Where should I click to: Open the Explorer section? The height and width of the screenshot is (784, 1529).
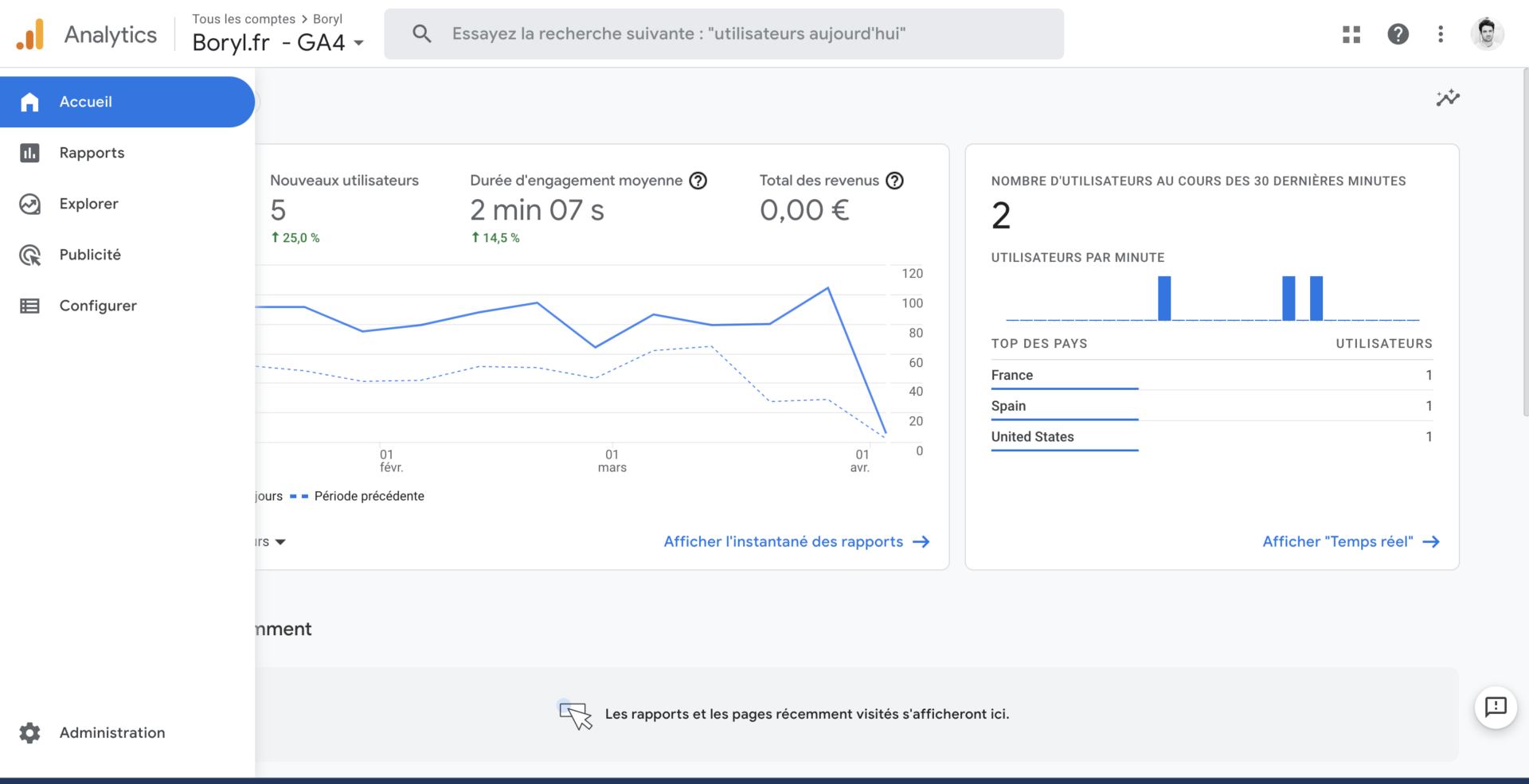tap(88, 204)
